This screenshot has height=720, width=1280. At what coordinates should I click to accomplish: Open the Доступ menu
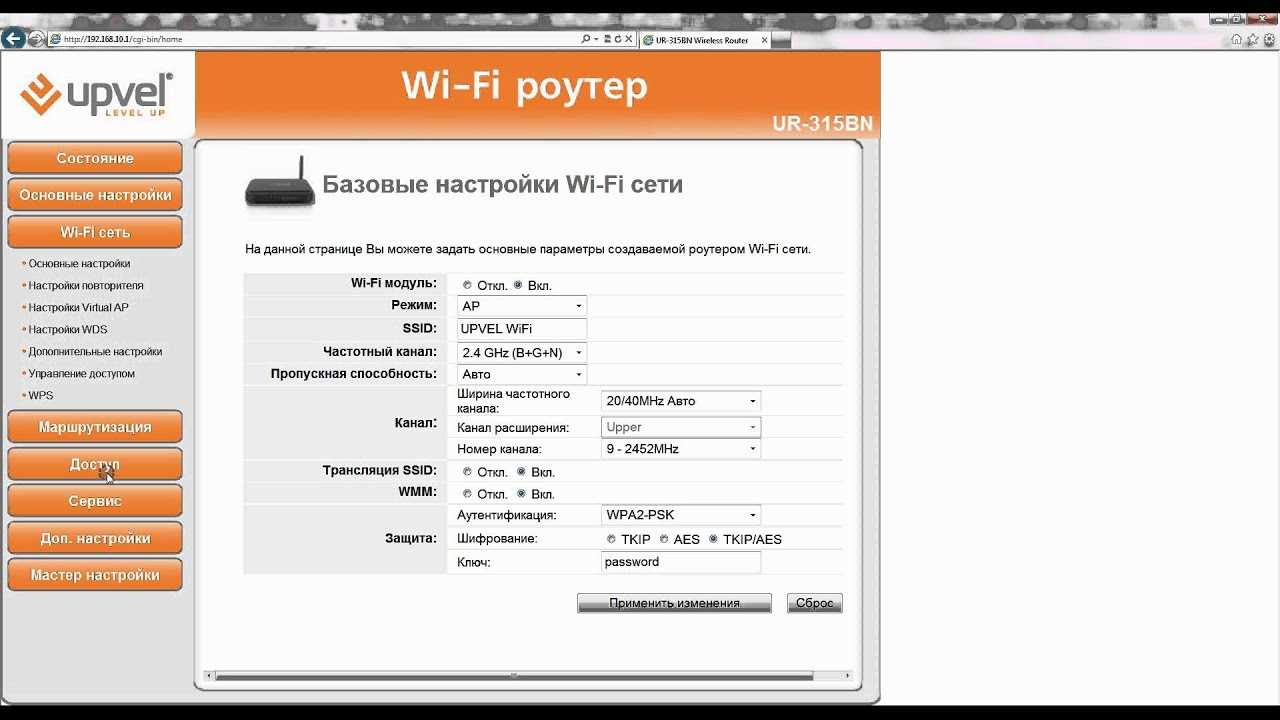pos(95,464)
